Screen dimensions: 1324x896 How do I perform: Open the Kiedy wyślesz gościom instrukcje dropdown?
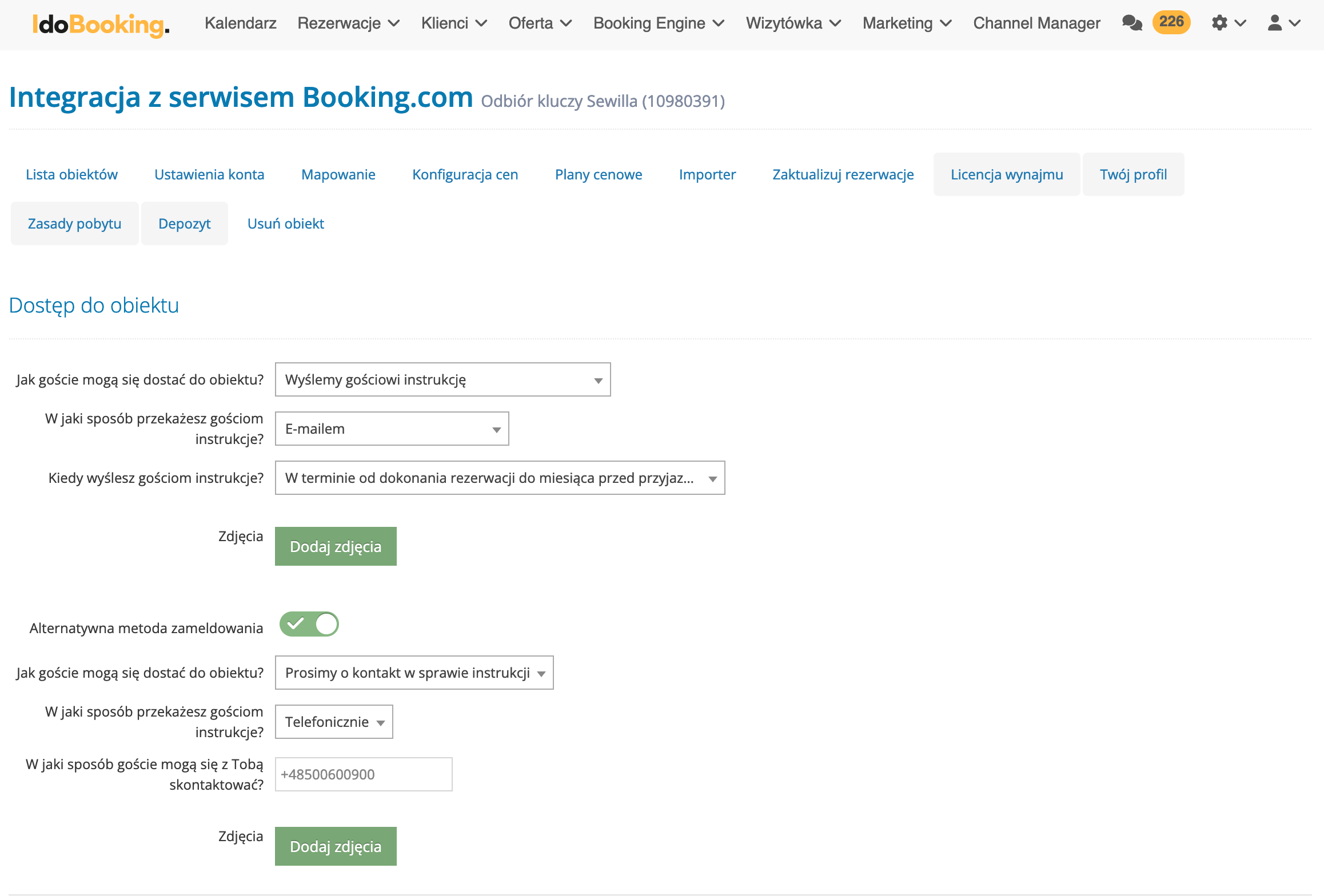[500, 478]
